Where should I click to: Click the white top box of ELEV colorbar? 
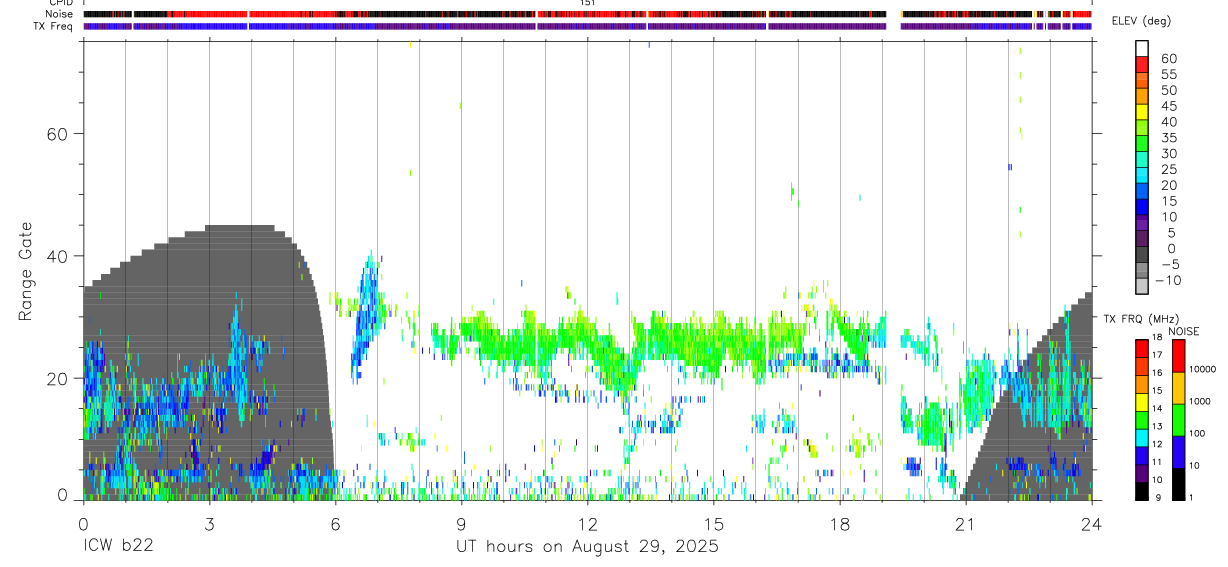pos(1142,48)
